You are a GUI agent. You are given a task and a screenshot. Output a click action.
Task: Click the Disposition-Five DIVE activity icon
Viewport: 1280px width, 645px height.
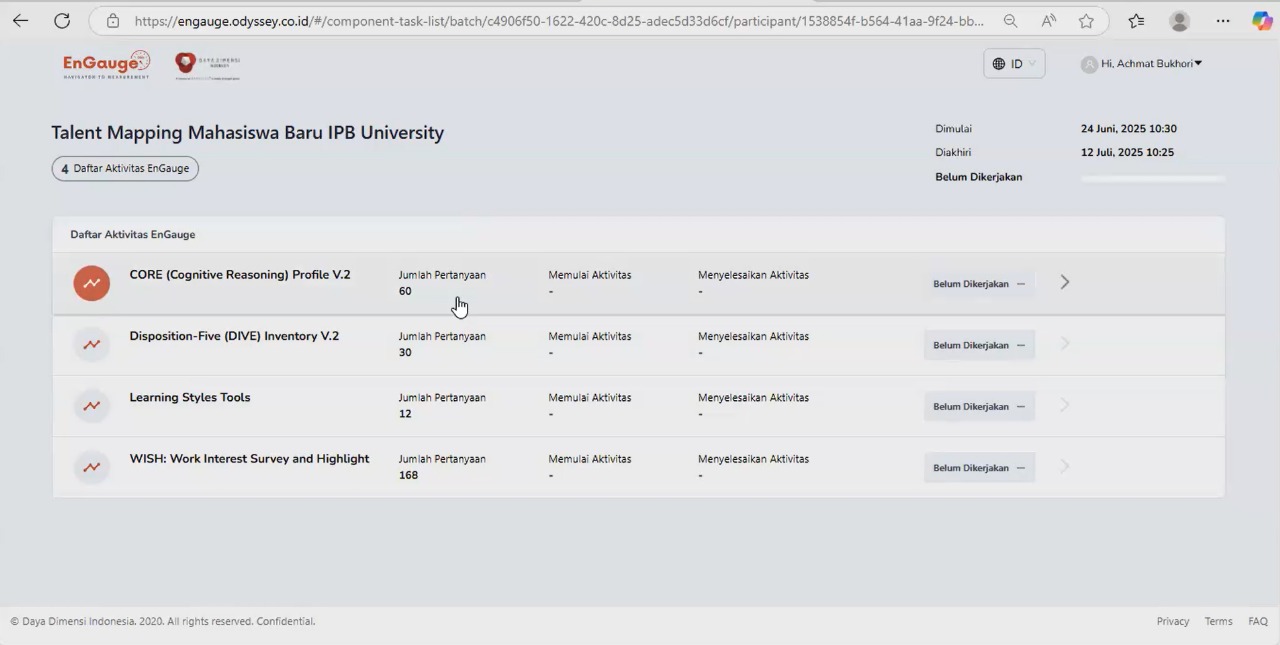pyautogui.click(x=91, y=344)
